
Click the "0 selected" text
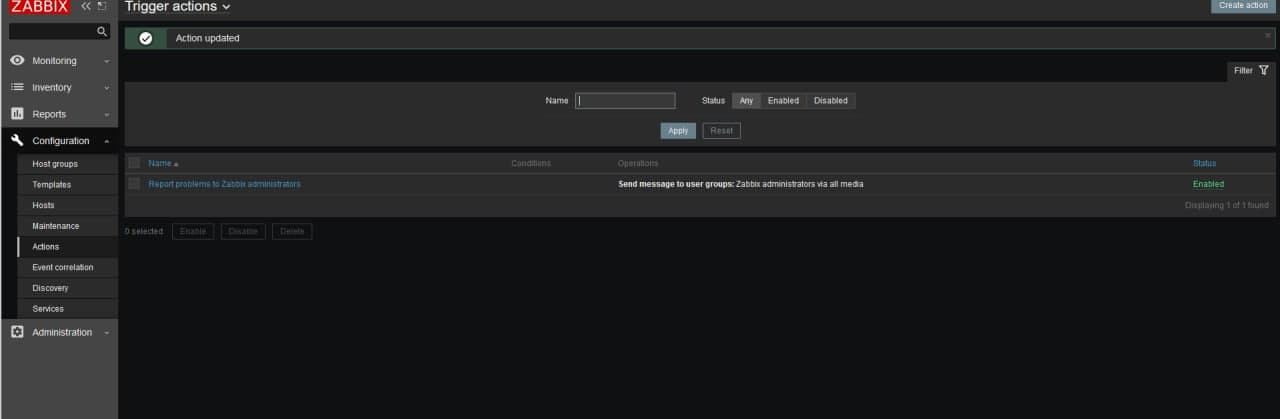click(144, 231)
